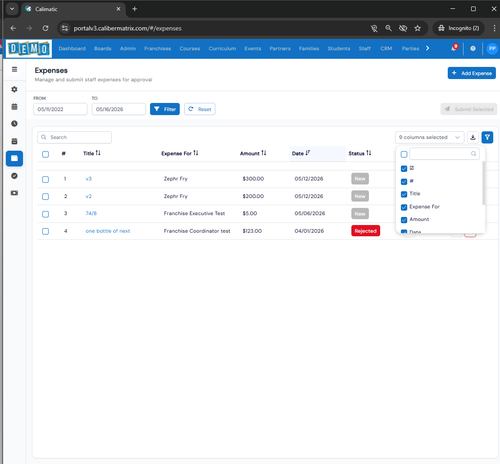Go to Franchises in top navigation
This screenshot has height=464, width=500.
[x=157, y=48]
